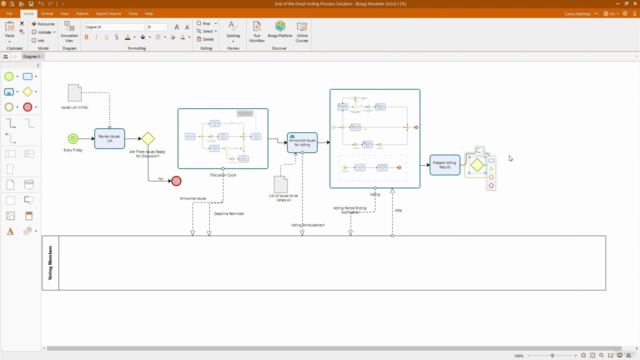The image size is (640, 360).
Task: Select the custom artifacts icon in palette
Action: coord(27,231)
